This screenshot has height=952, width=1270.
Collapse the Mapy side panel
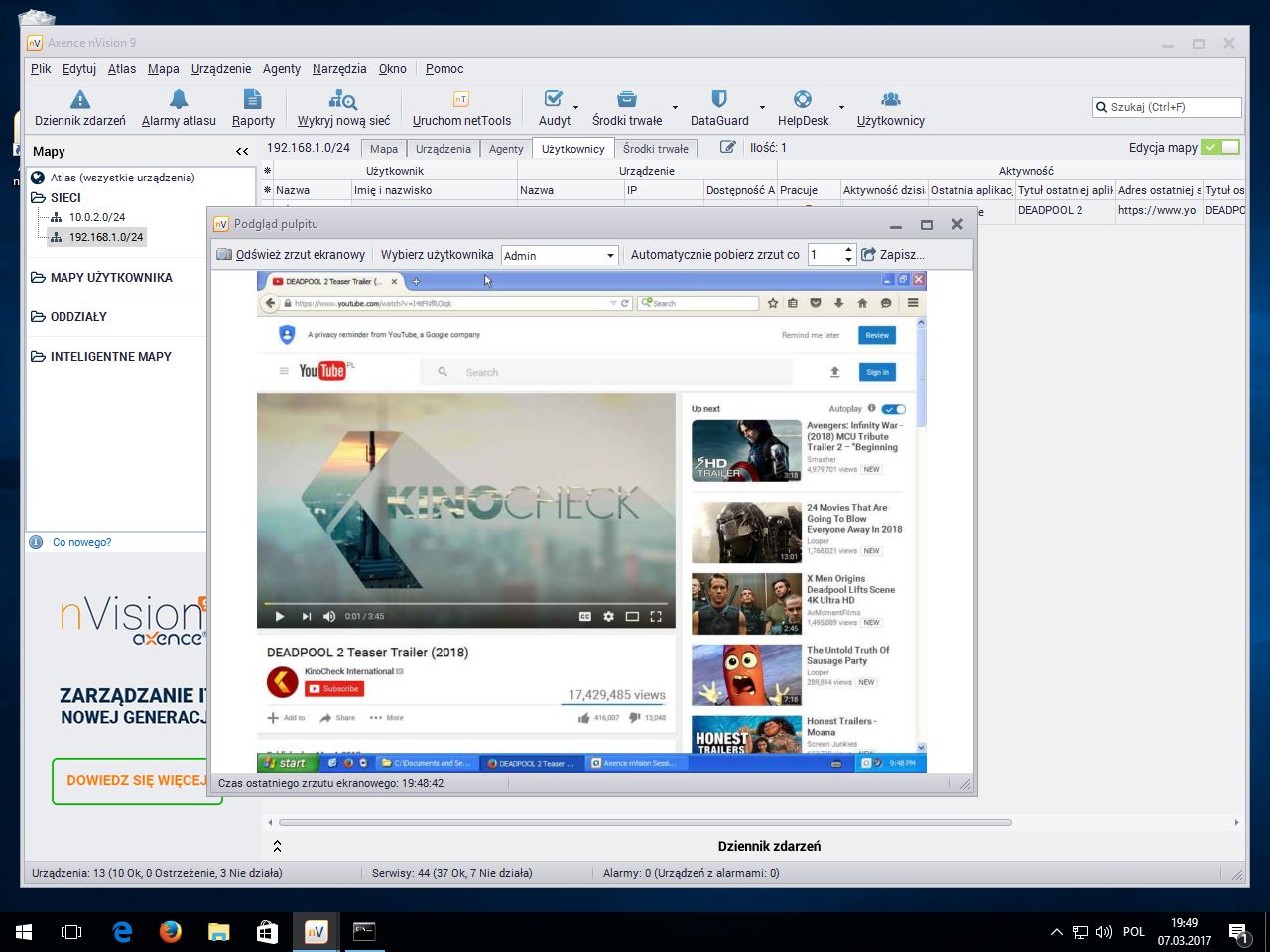tap(242, 151)
